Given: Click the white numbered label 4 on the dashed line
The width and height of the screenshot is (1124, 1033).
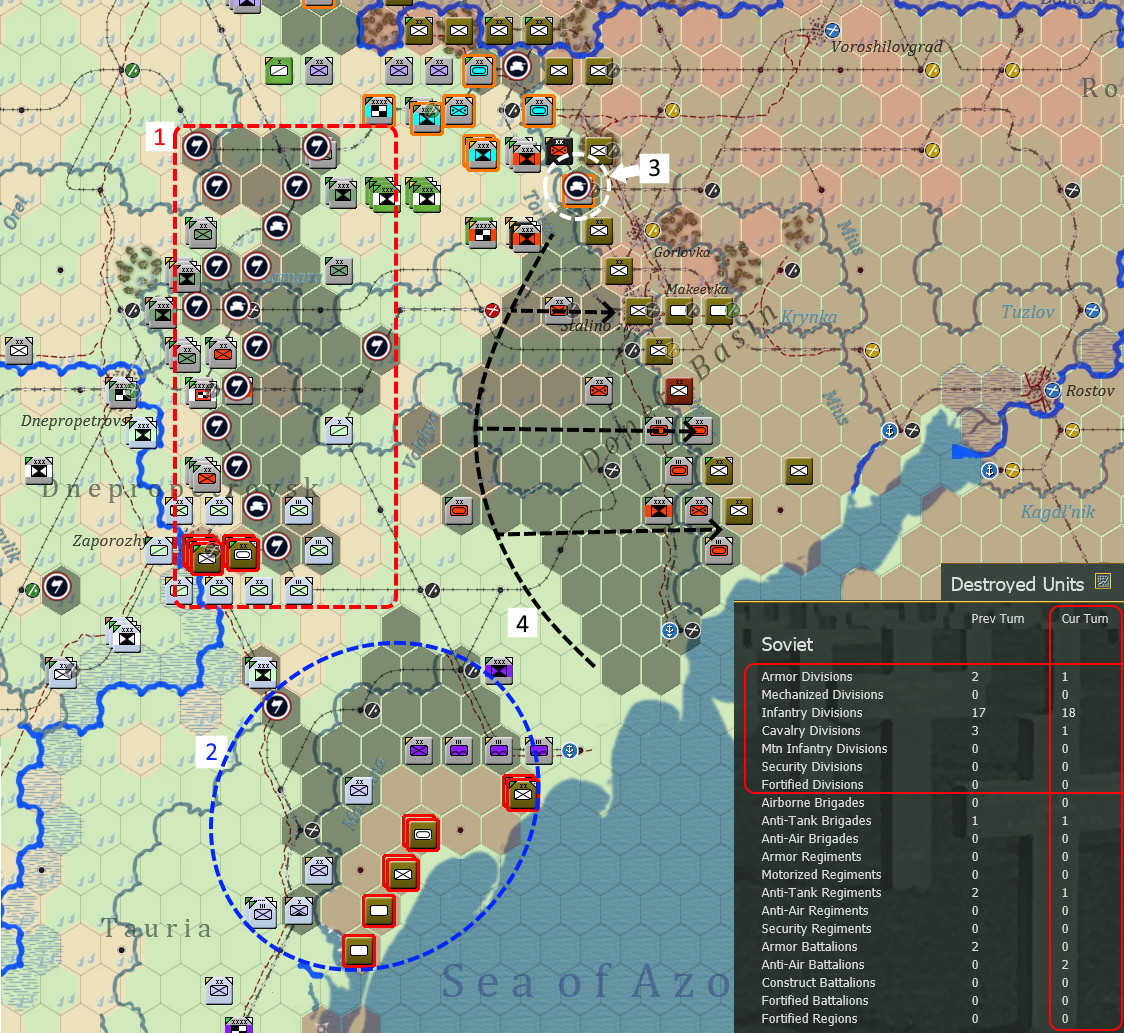Looking at the screenshot, I should 520,624.
